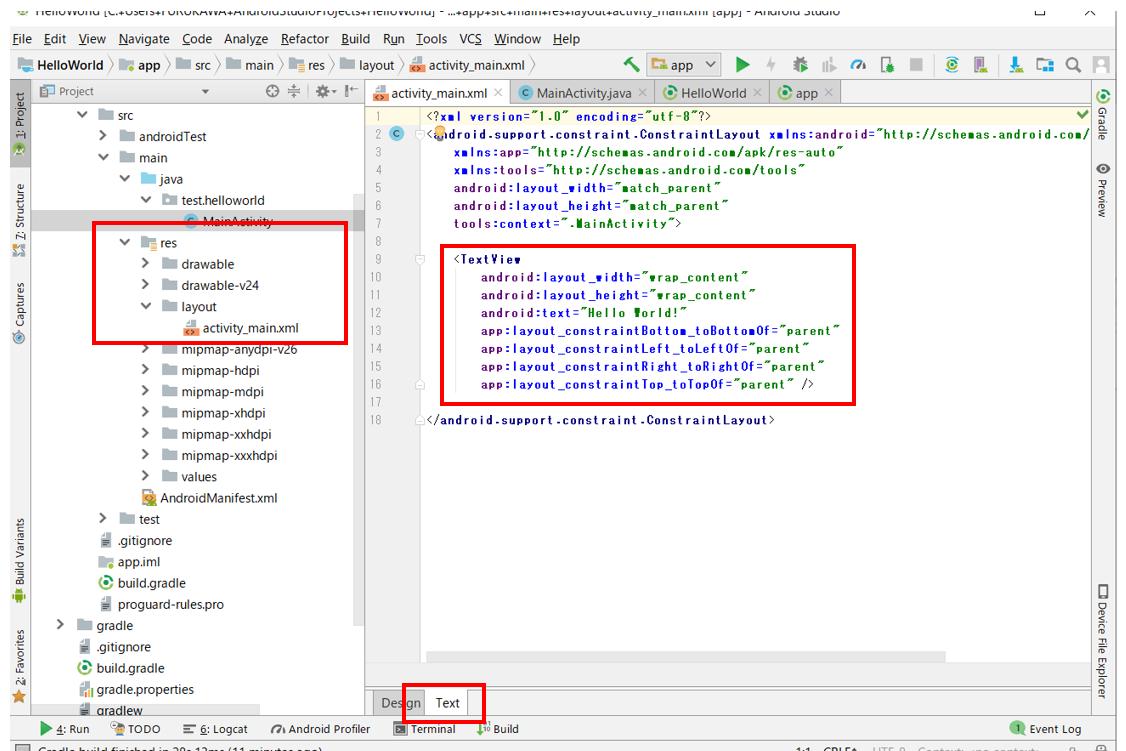Open the Event Log
Viewport: 1126px width, 751px height.
[x=1046, y=729]
